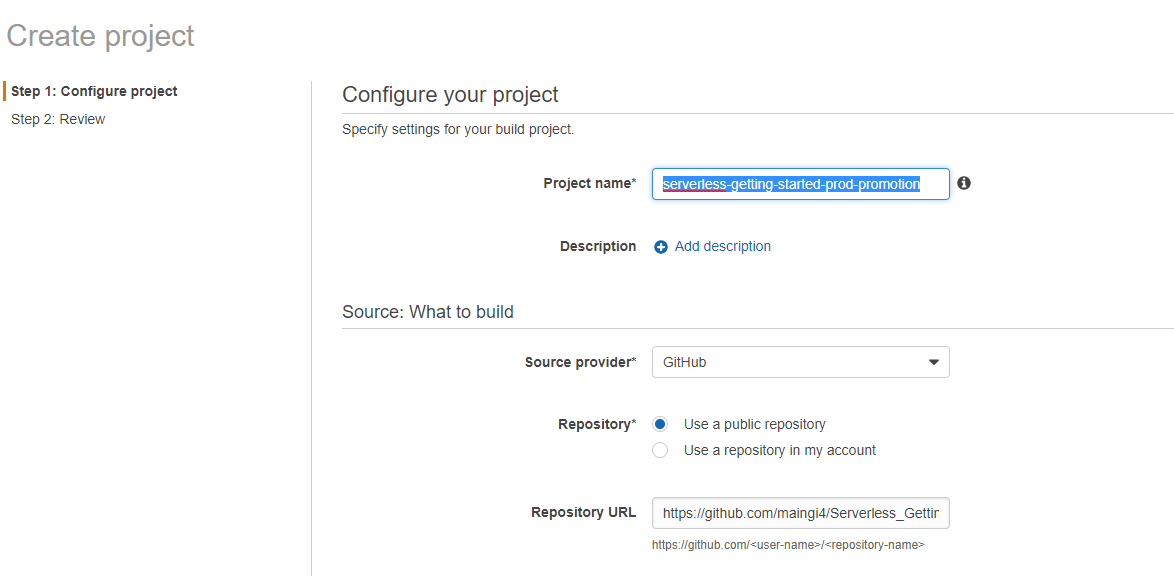Click the info icon beside Project name

[963, 183]
